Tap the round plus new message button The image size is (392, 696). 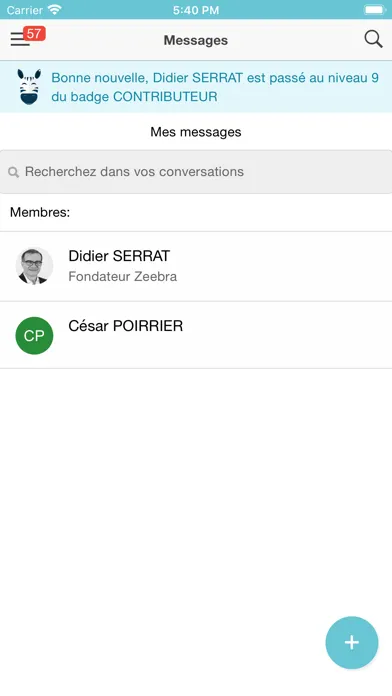pos(352,642)
